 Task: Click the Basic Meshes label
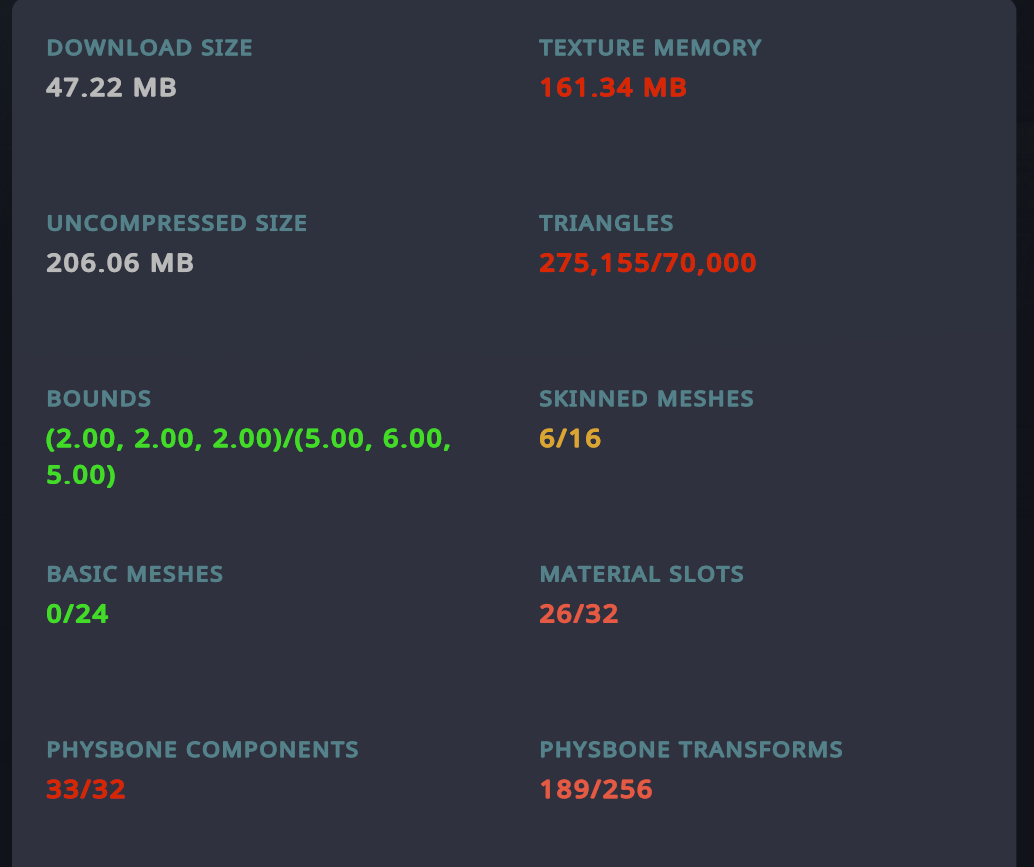pyautogui.click(x=135, y=574)
